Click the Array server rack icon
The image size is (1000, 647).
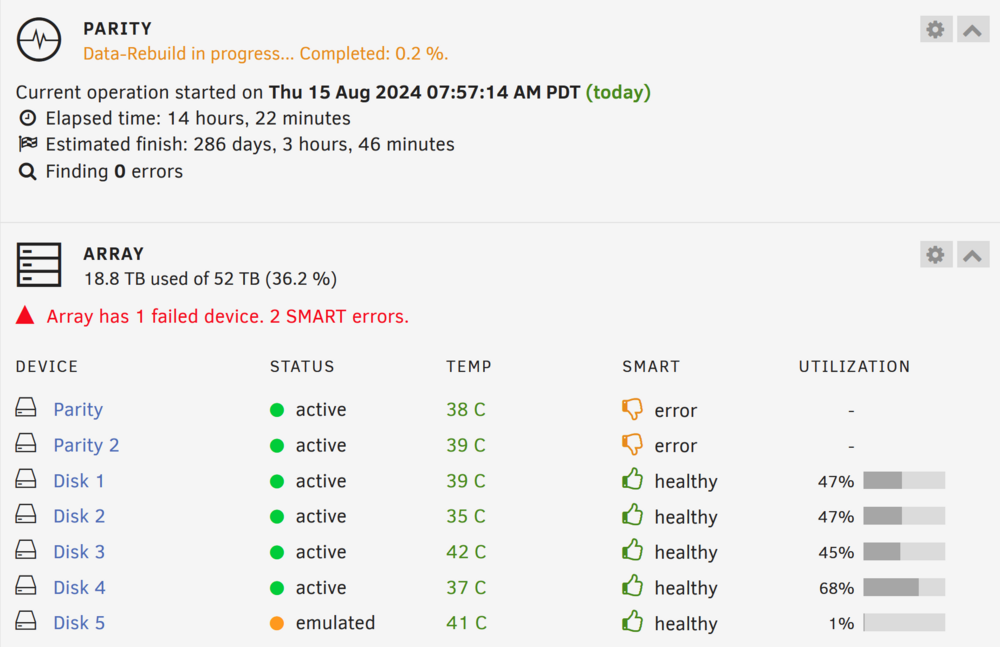(x=39, y=264)
